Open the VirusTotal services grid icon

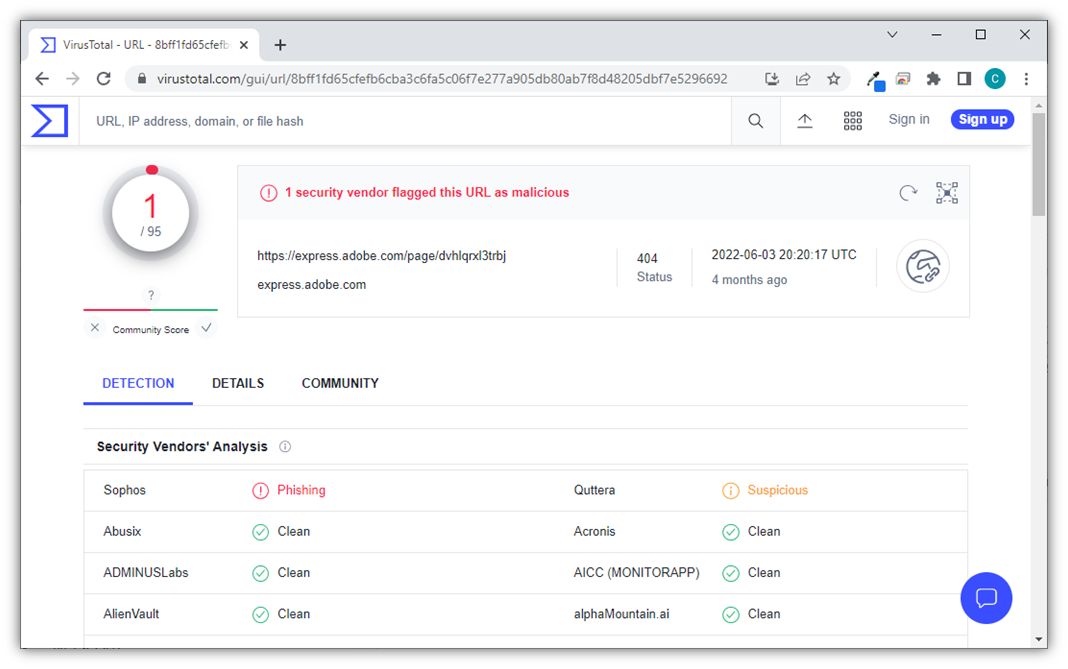pos(852,120)
